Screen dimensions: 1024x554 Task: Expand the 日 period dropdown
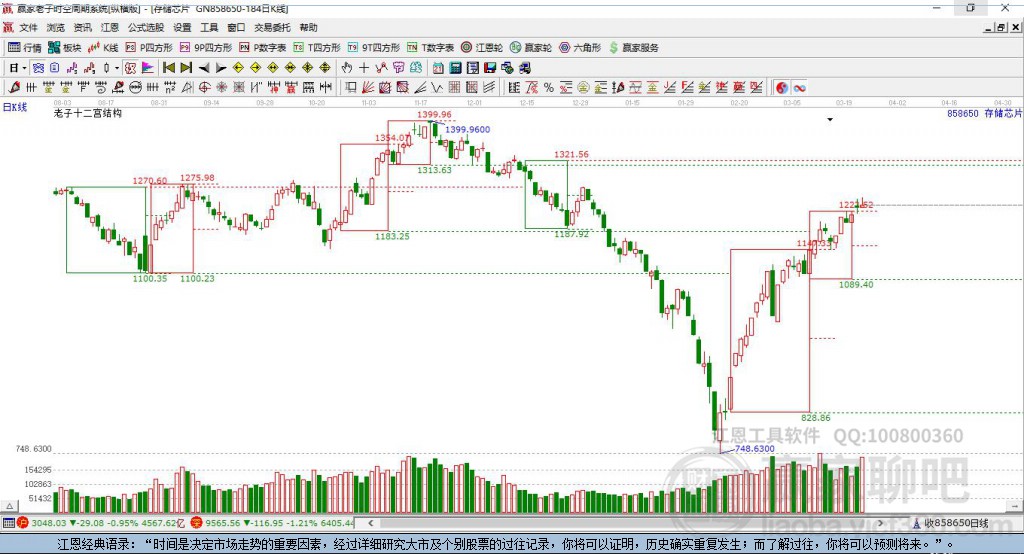pyautogui.click(x=24, y=68)
